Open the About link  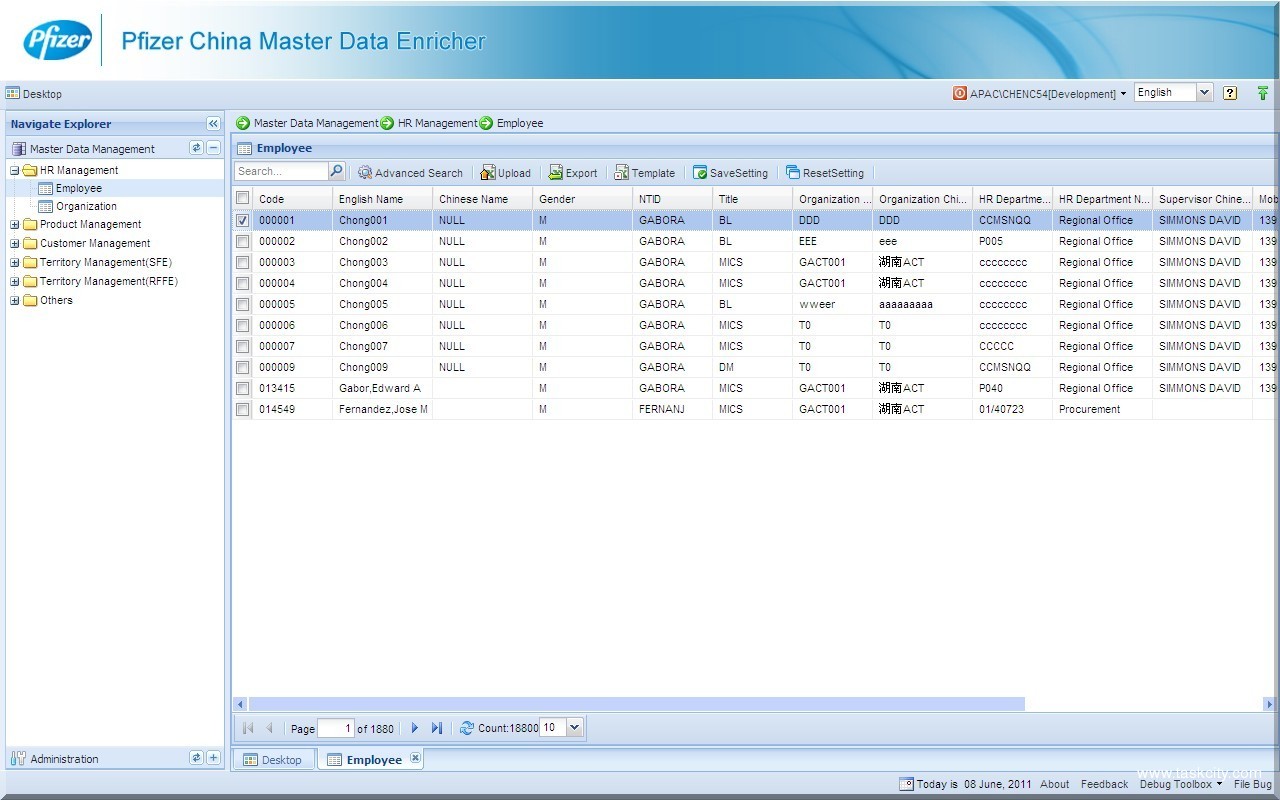click(1054, 784)
